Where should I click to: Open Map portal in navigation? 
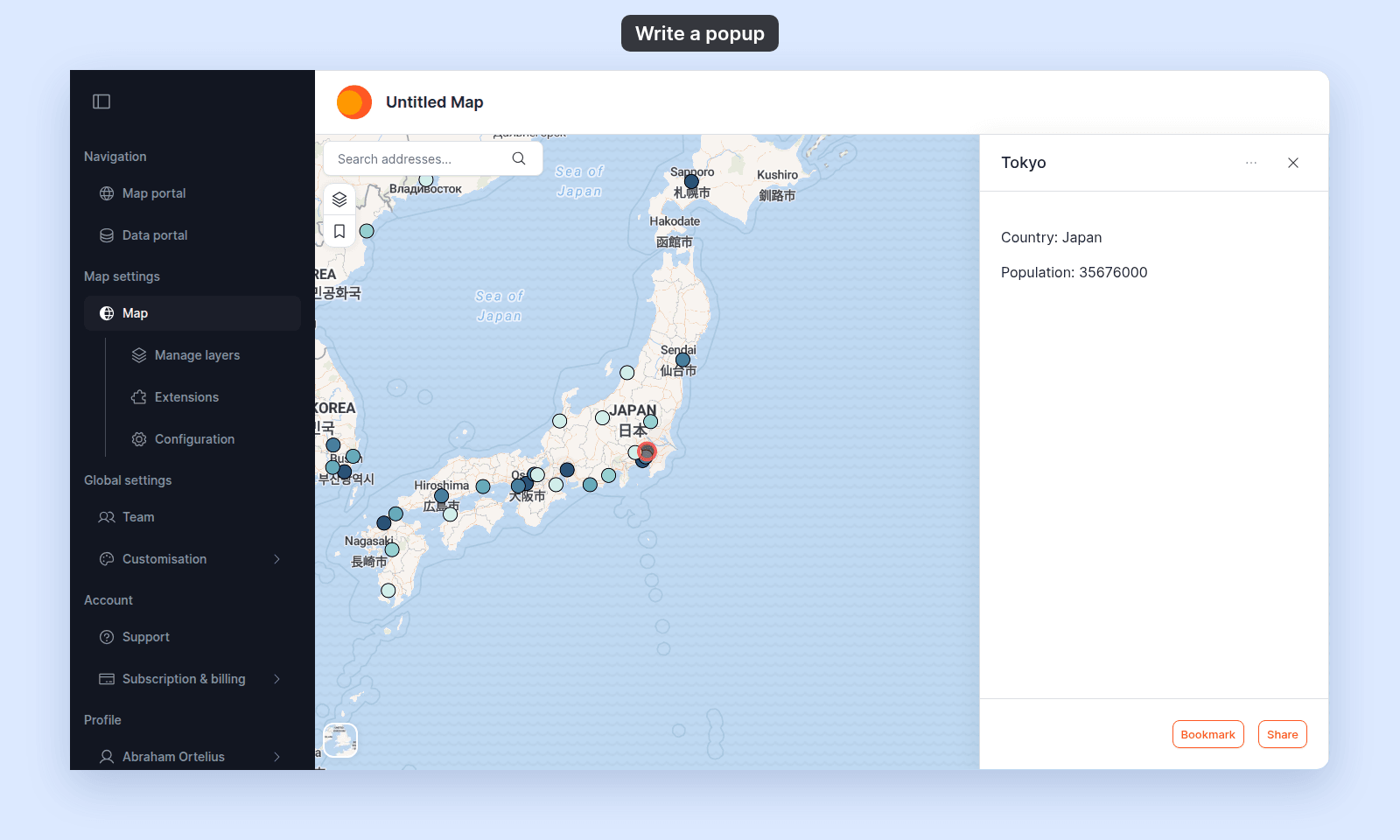click(192, 193)
